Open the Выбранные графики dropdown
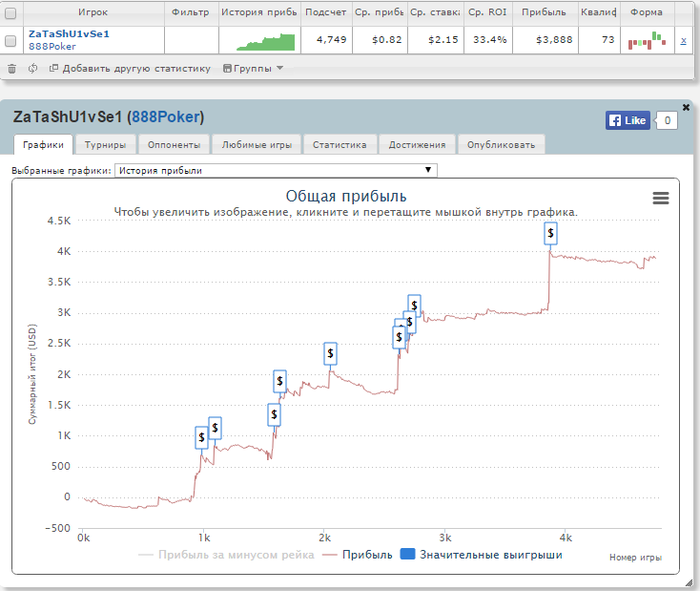The image size is (700, 591). point(276,170)
